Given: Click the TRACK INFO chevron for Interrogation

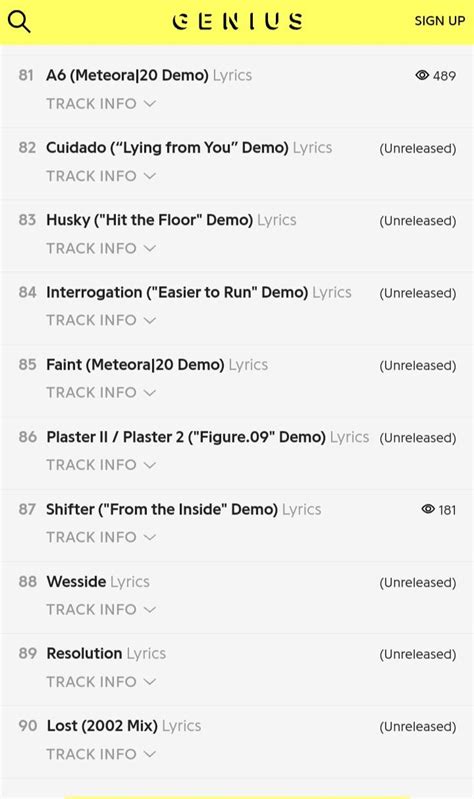Looking at the screenshot, I should (150, 321).
